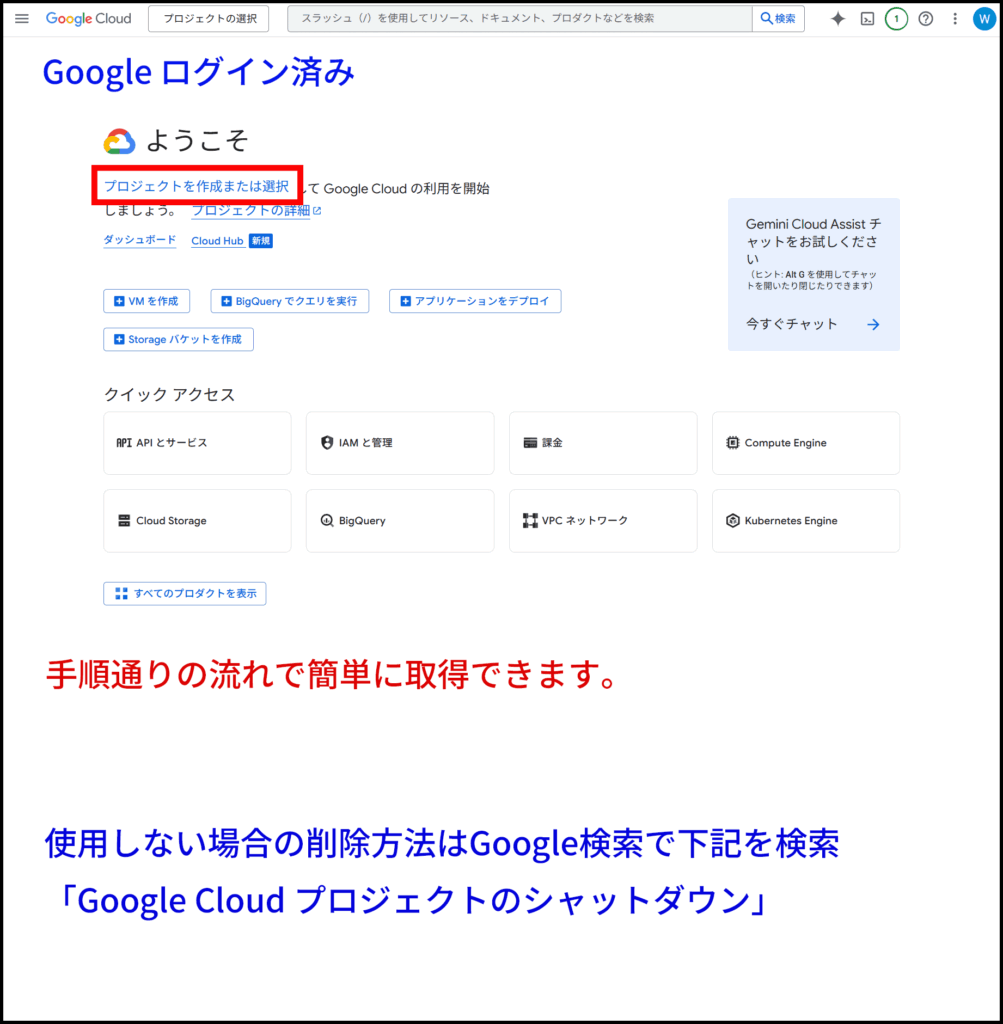
Task: Activate Cloud Shell terminal icon
Action: coord(867,19)
